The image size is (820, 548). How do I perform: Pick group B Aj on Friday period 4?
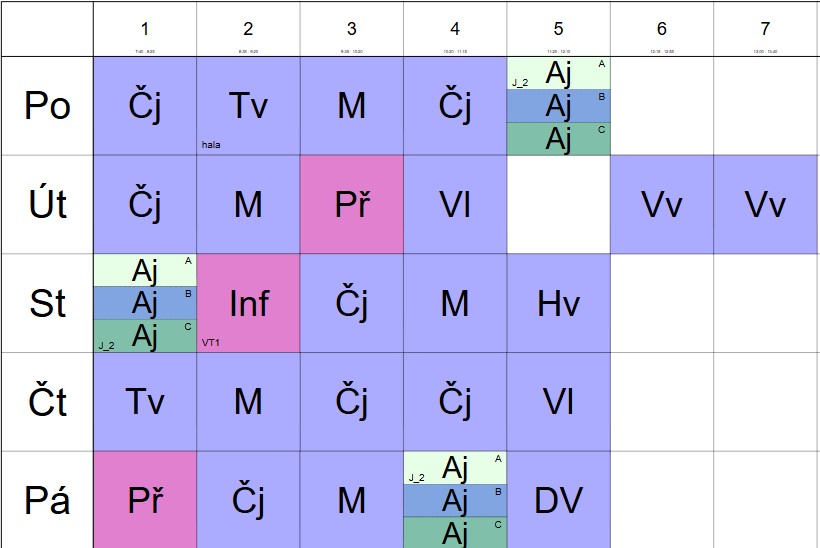pyautogui.click(x=455, y=501)
